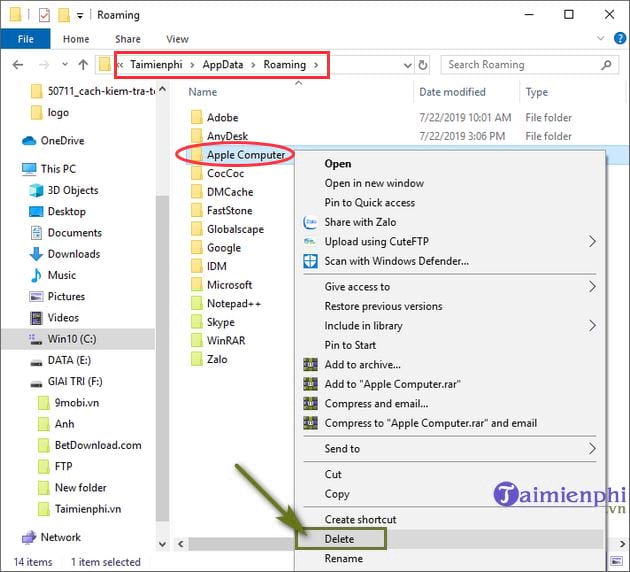
Task: Choose Open from the context menu
Action: [338, 164]
